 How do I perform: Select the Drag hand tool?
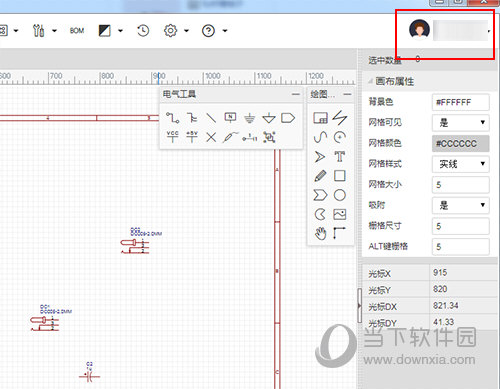pyautogui.click(x=320, y=233)
